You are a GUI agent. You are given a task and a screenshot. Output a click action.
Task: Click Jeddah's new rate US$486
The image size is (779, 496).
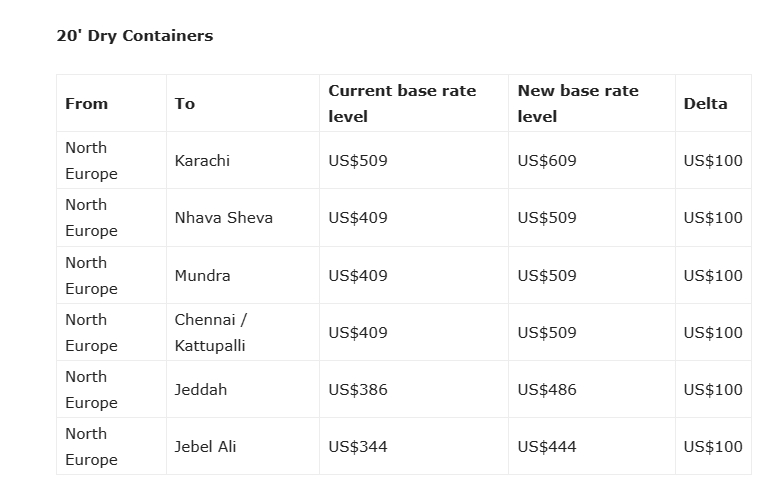(x=547, y=390)
